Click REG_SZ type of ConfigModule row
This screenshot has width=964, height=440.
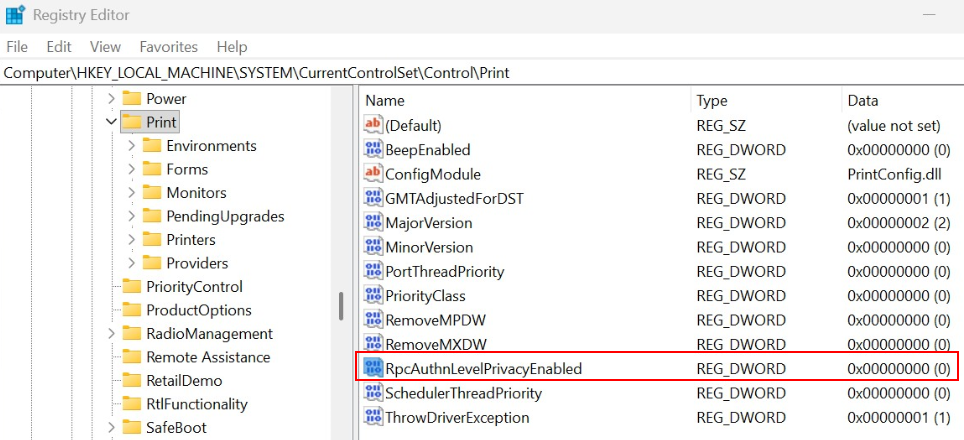coord(721,174)
